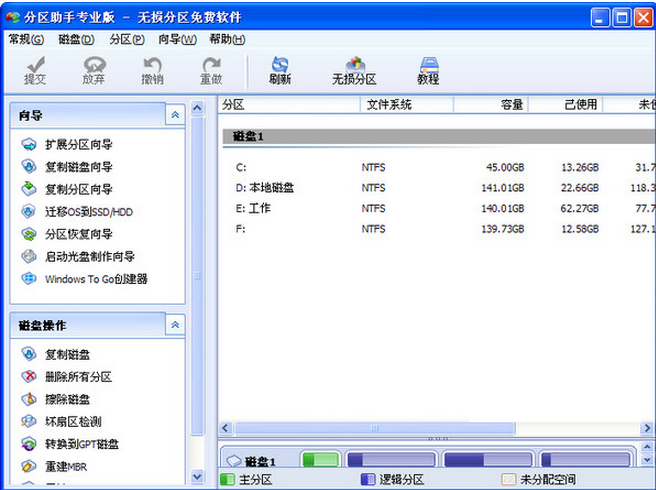Click the 磁盘1 icon in disk map

pos(234,461)
